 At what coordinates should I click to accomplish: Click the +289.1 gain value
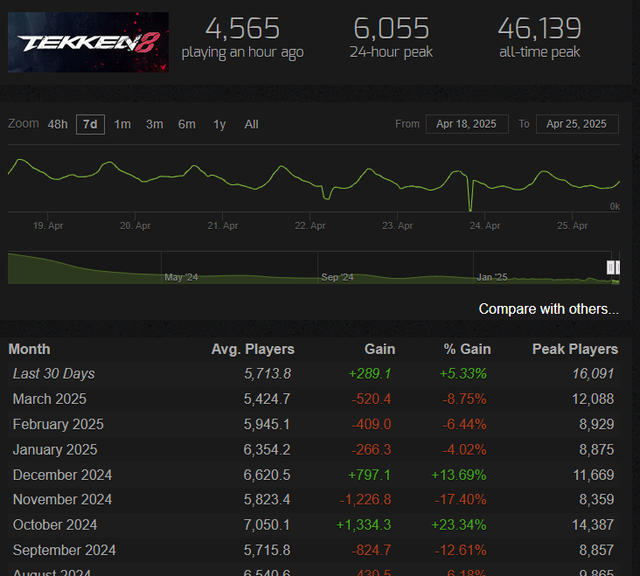coord(370,374)
